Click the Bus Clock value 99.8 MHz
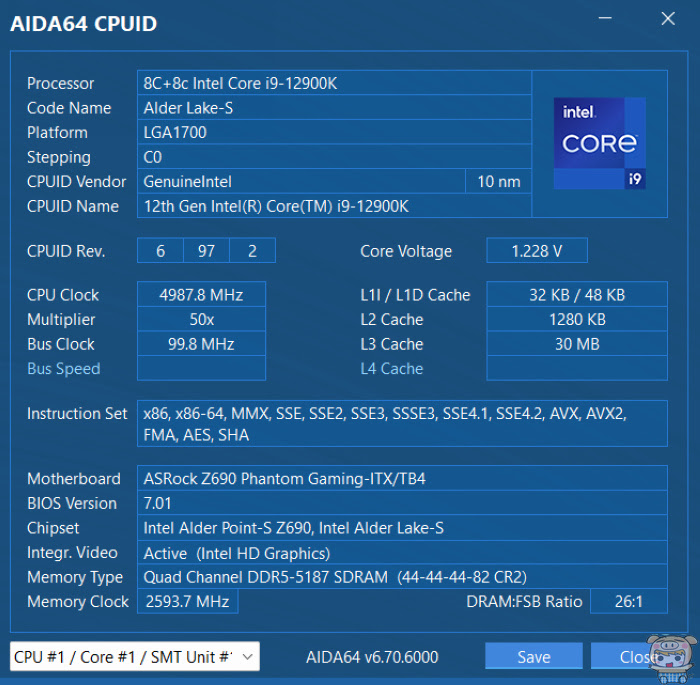700x685 pixels. [x=201, y=343]
